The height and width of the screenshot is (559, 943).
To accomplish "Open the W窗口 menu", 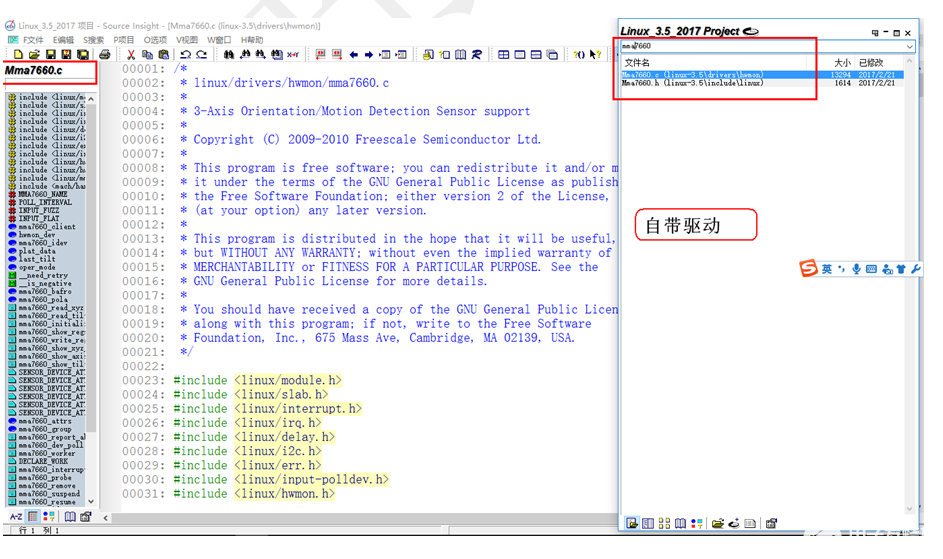I will (x=219, y=40).
